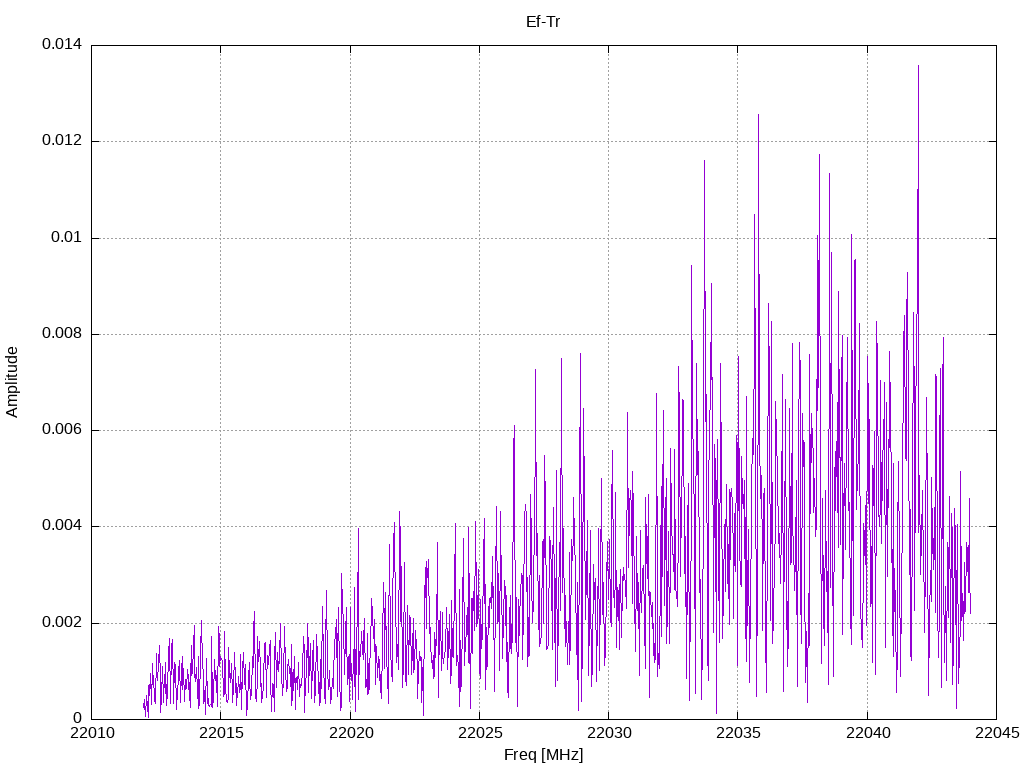Image resolution: width=1024 pixels, height=768 pixels.
Task: Click the Ef-Tr plot title
Action: [x=543, y=22]
